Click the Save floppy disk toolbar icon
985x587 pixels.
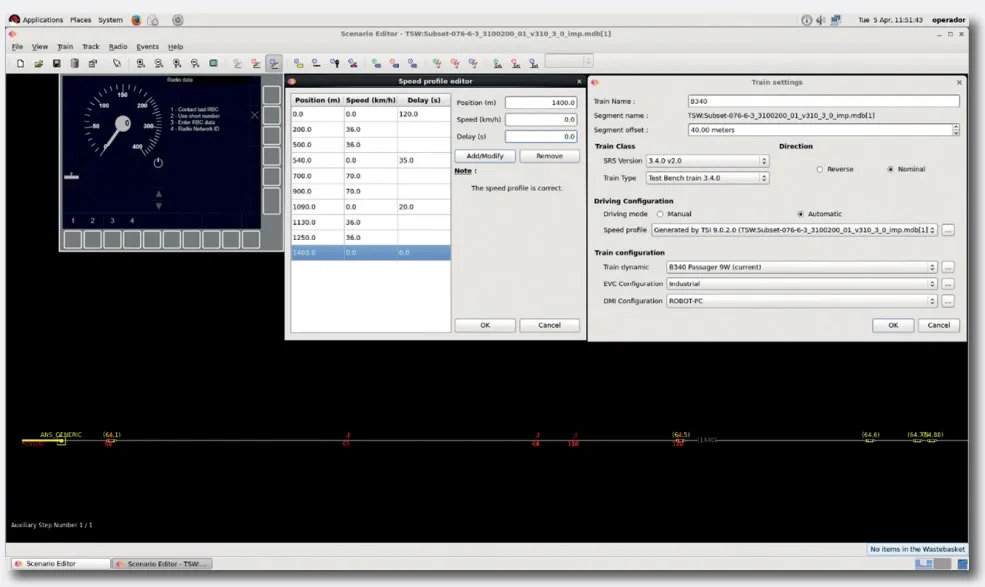[57, 63]
